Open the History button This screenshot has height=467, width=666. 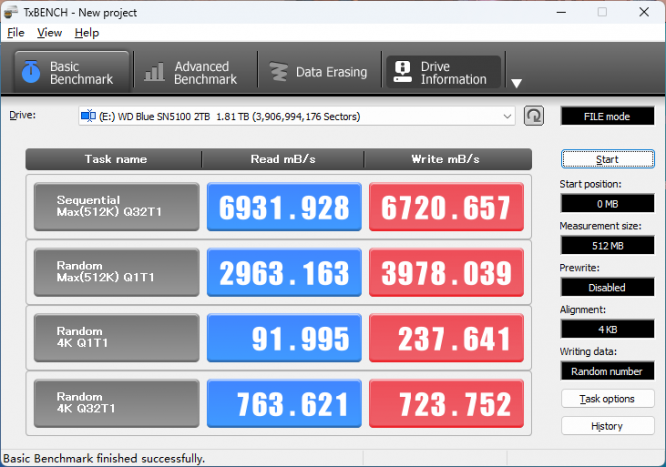click(x=607, y=426)
